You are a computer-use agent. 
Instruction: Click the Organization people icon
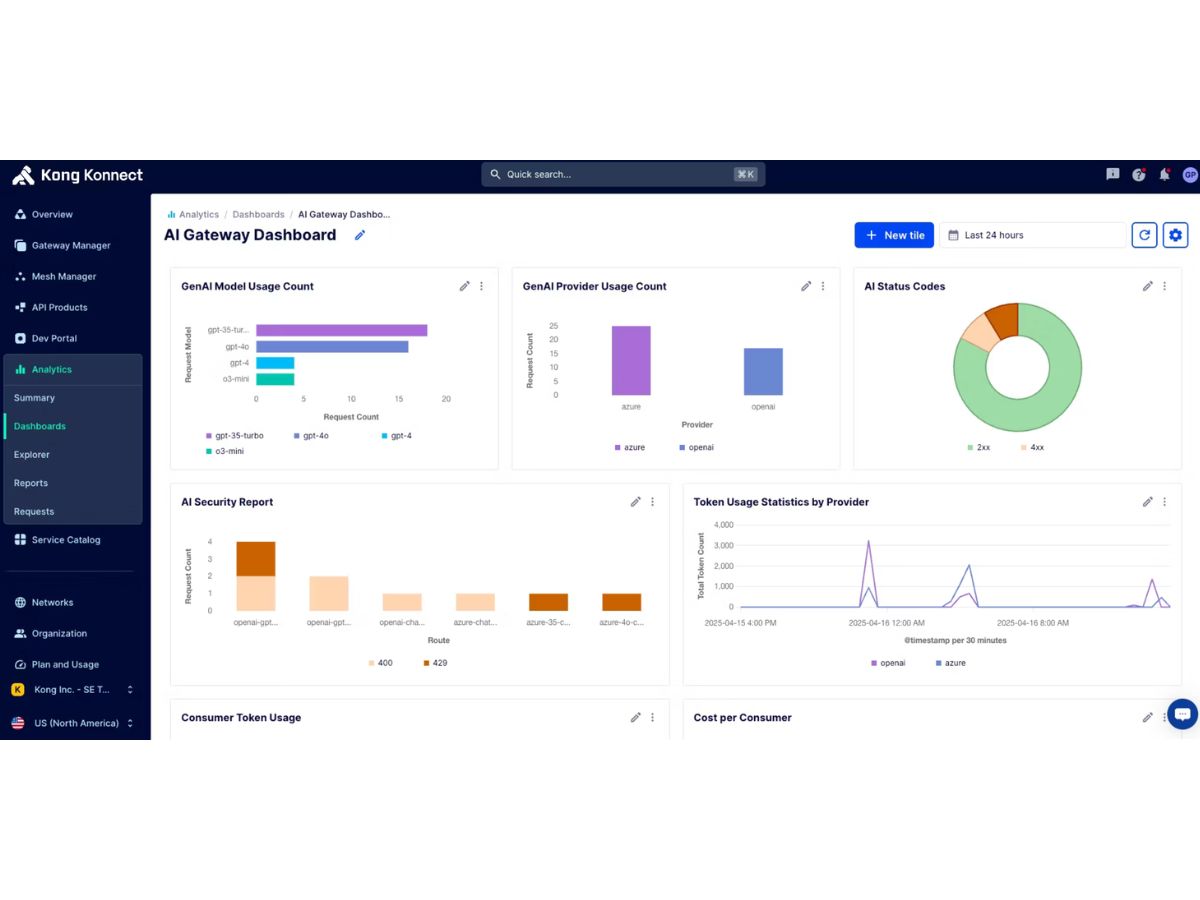21,634
